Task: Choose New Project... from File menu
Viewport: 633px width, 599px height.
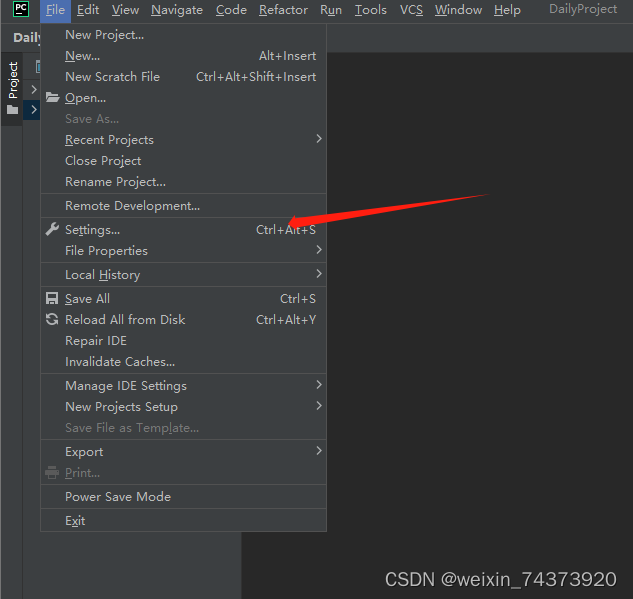Action: point(183,35)
